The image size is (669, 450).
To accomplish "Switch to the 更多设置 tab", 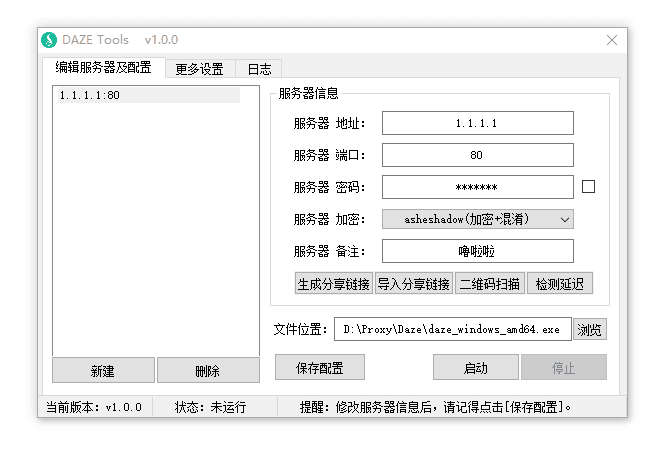I will click(199, 69).
